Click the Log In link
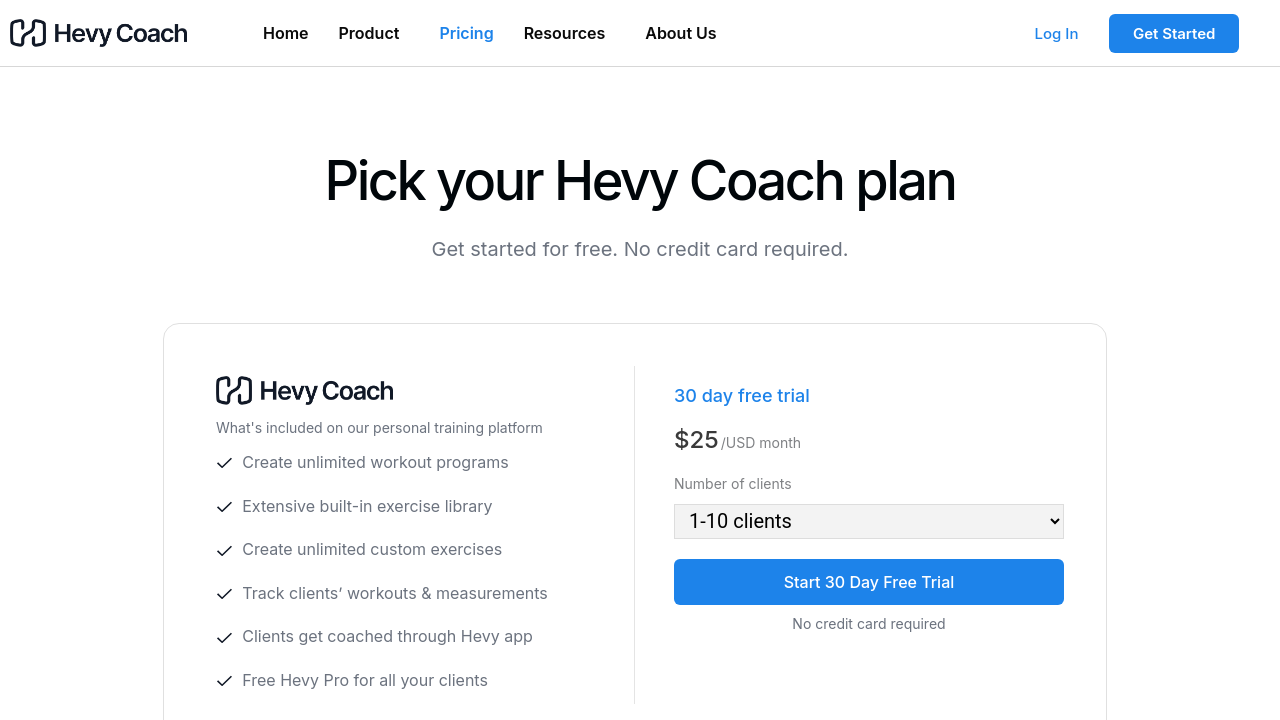The image size is (1280, 720). [x=1056, y=34]
